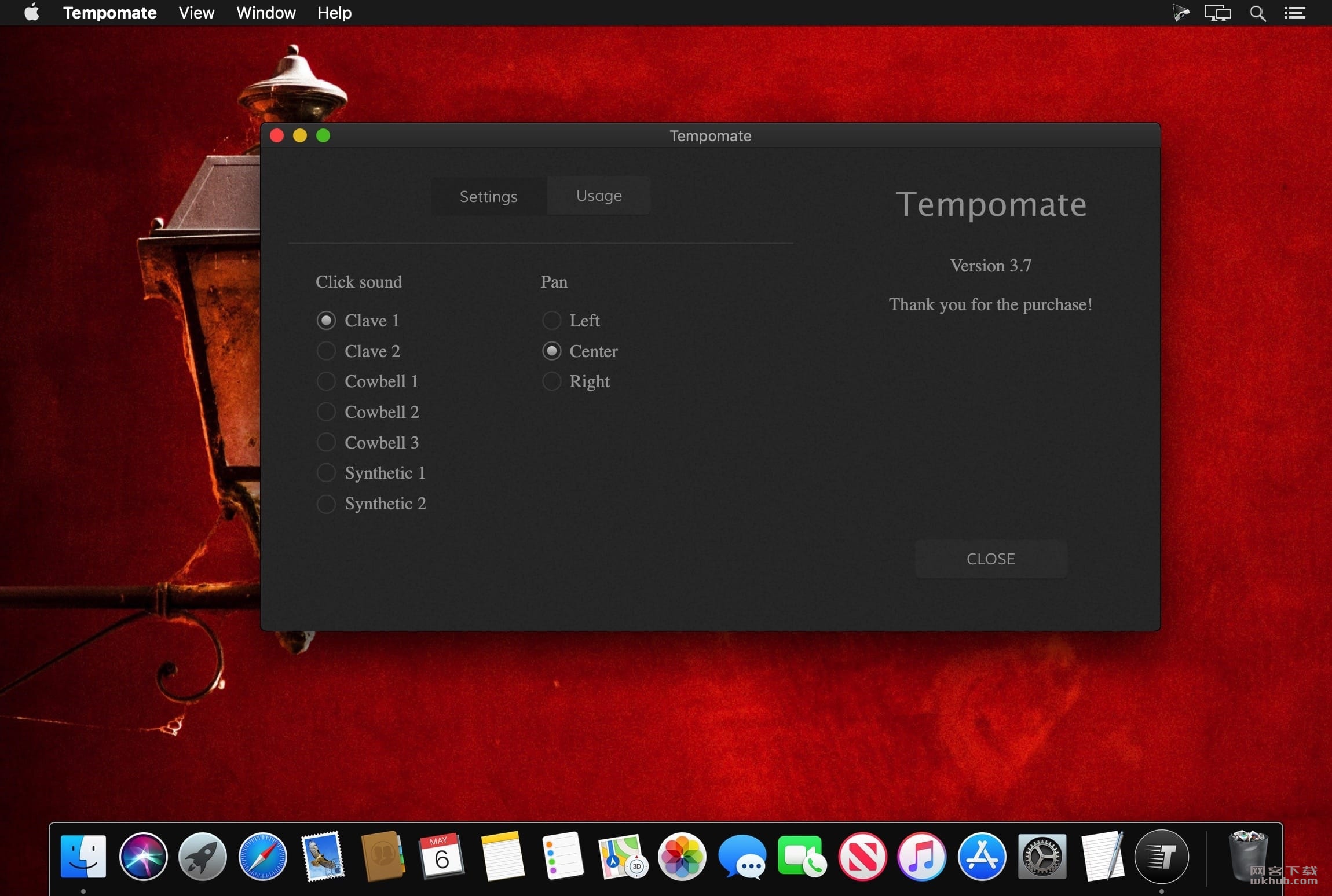Click Tempomate app icon in dock
This screenshot has width=1332, height=896.
click(x=1162, y=856)
